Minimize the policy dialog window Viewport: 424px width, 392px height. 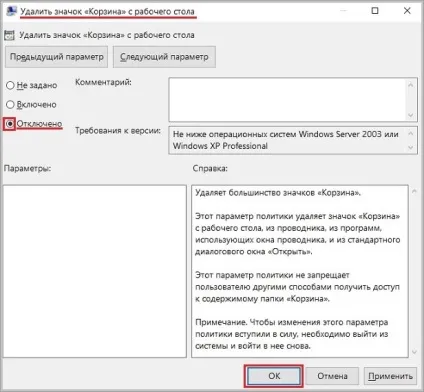343,11
